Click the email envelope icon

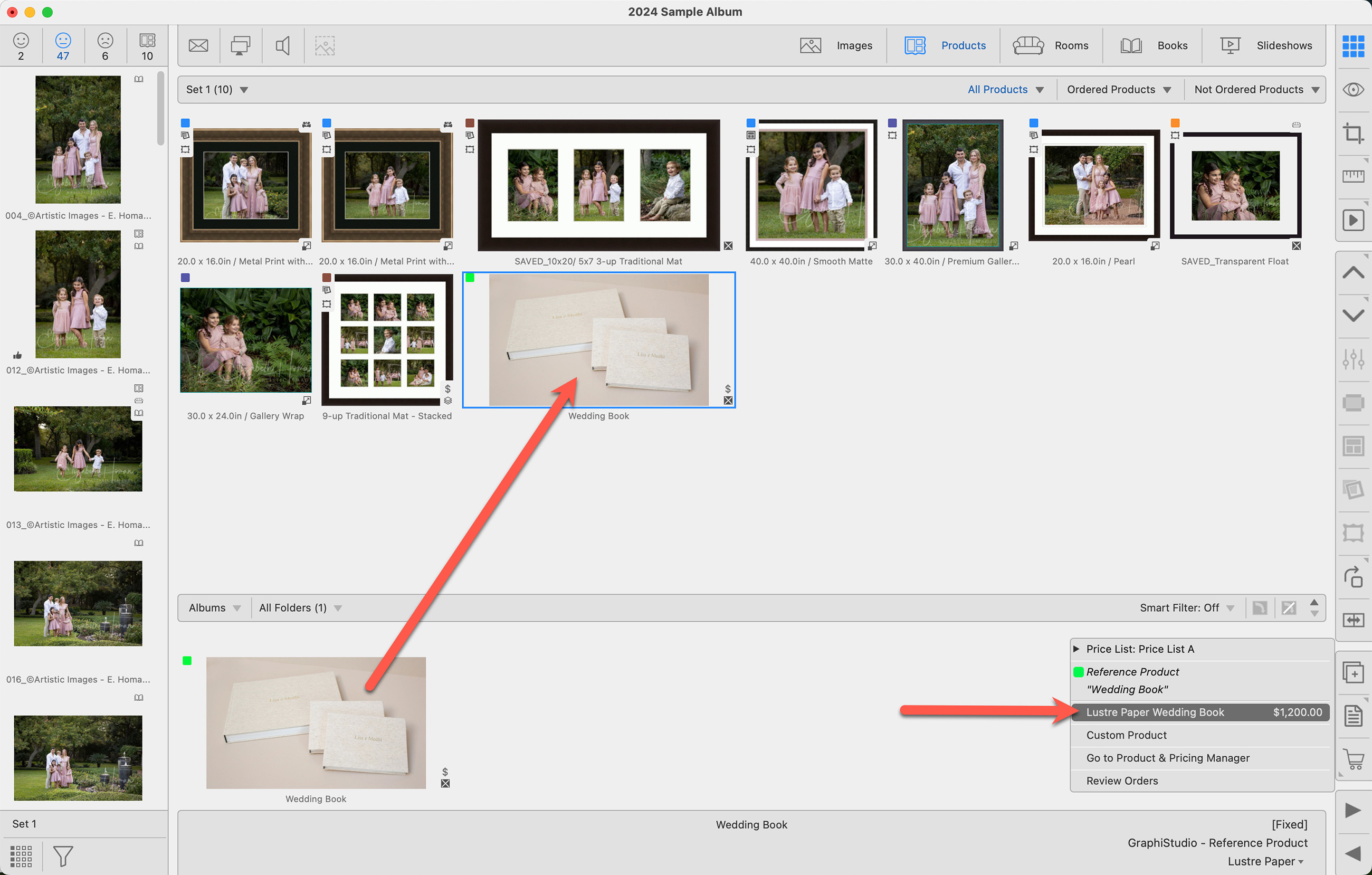click(198, 45)
